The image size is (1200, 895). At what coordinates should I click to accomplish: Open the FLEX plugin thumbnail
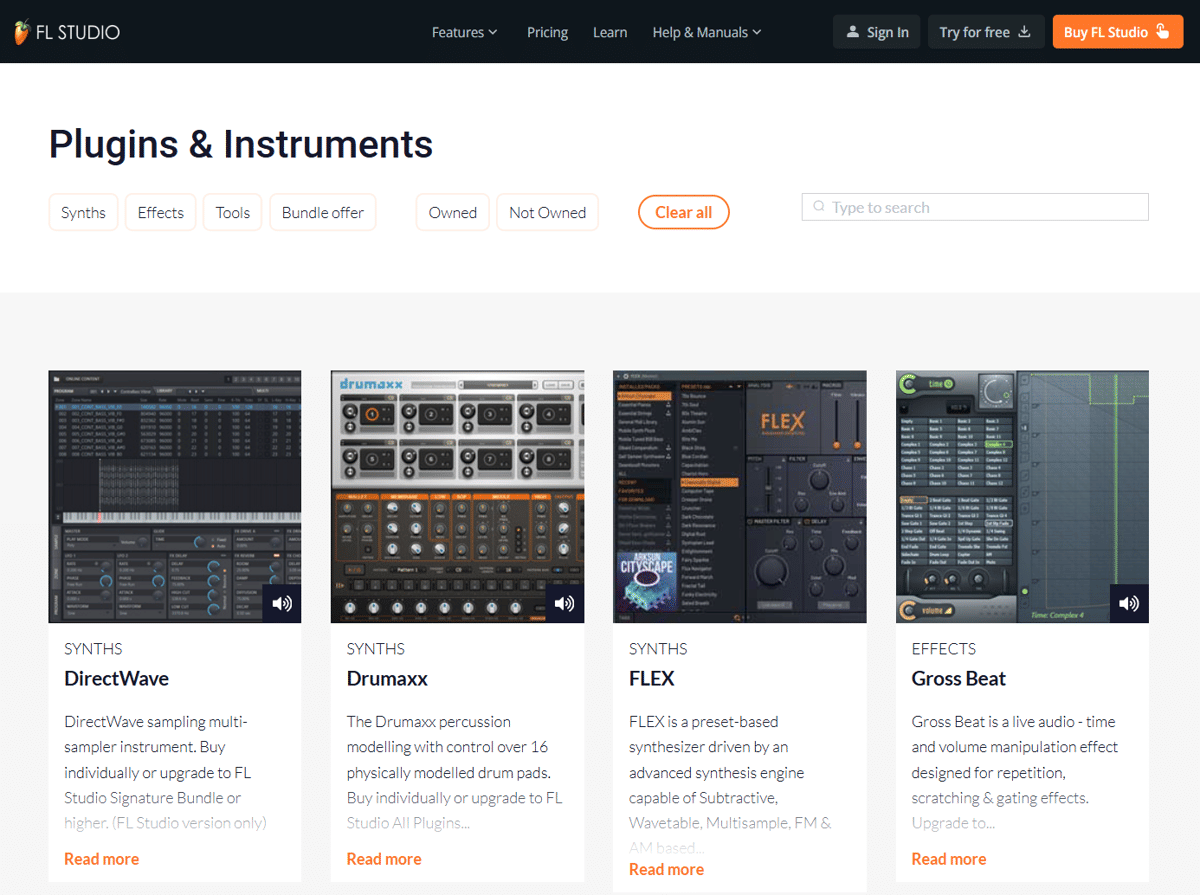click(x=739, y=496)
